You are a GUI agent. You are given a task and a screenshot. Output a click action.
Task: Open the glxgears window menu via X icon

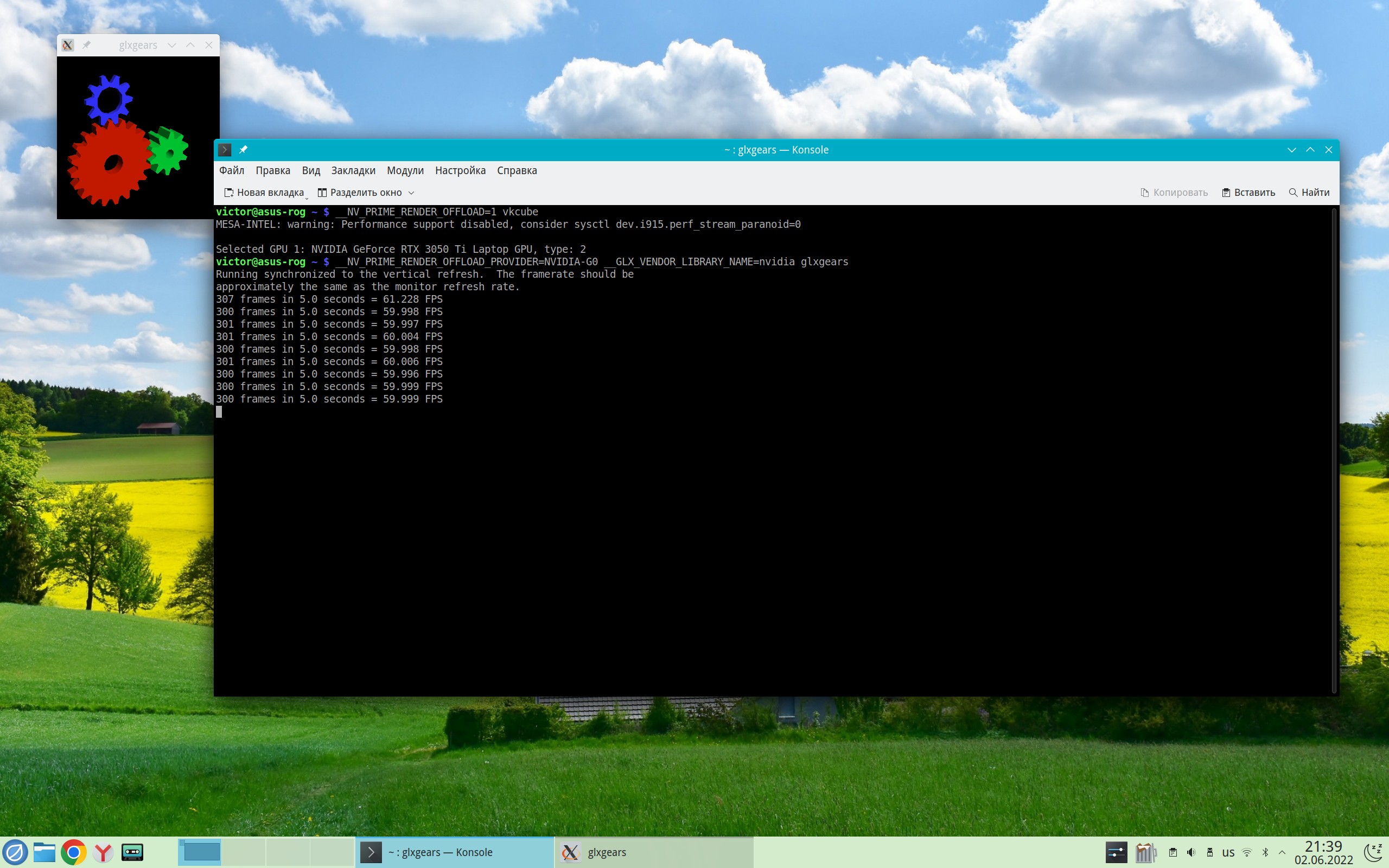tap(68, 45)
